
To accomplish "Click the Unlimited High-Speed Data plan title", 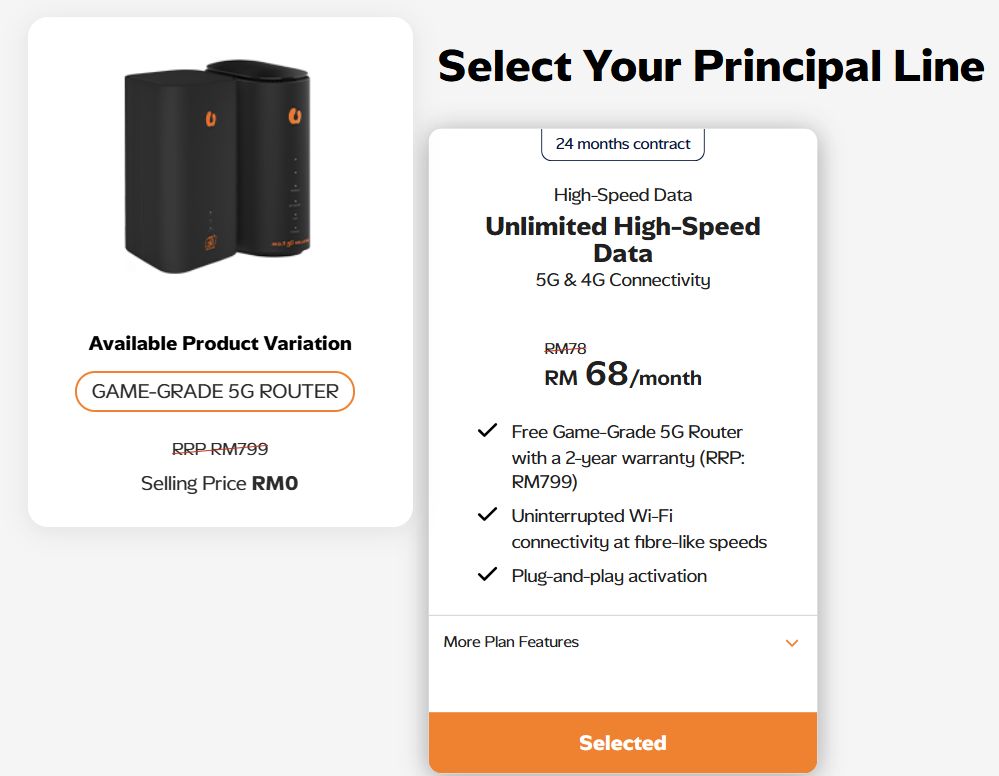I will tap(623, 239).
